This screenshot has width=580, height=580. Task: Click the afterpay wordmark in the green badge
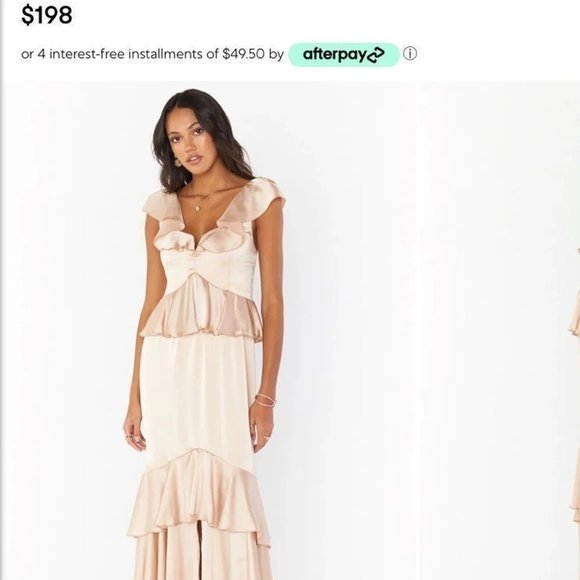pos(335,55)
